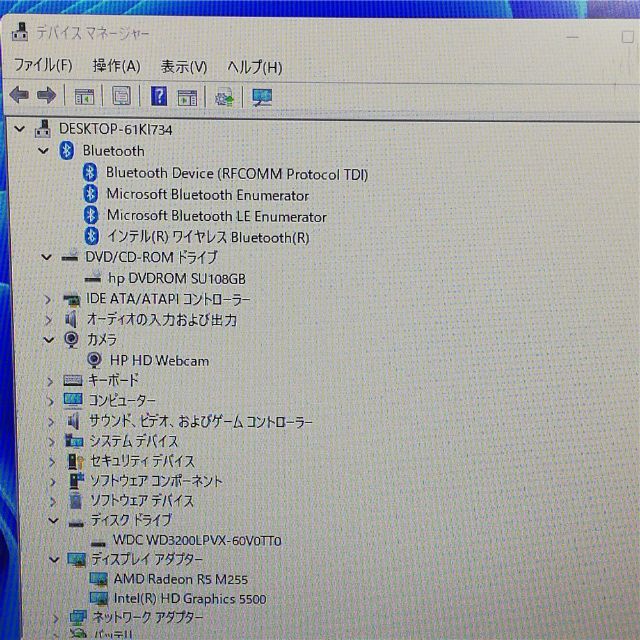Collapse the ディスプレイ アダプター category
This screenshot has width=640, height=640.
coord(54,559)
